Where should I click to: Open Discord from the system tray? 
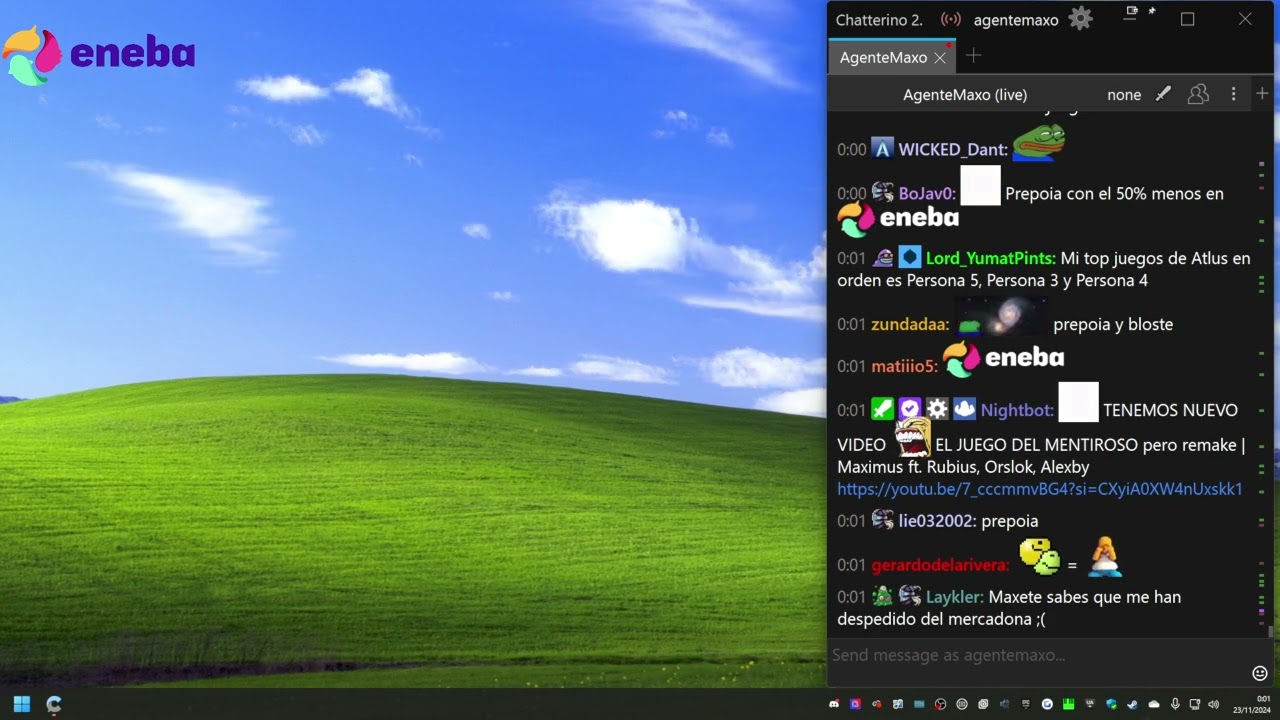coord(834,704)
